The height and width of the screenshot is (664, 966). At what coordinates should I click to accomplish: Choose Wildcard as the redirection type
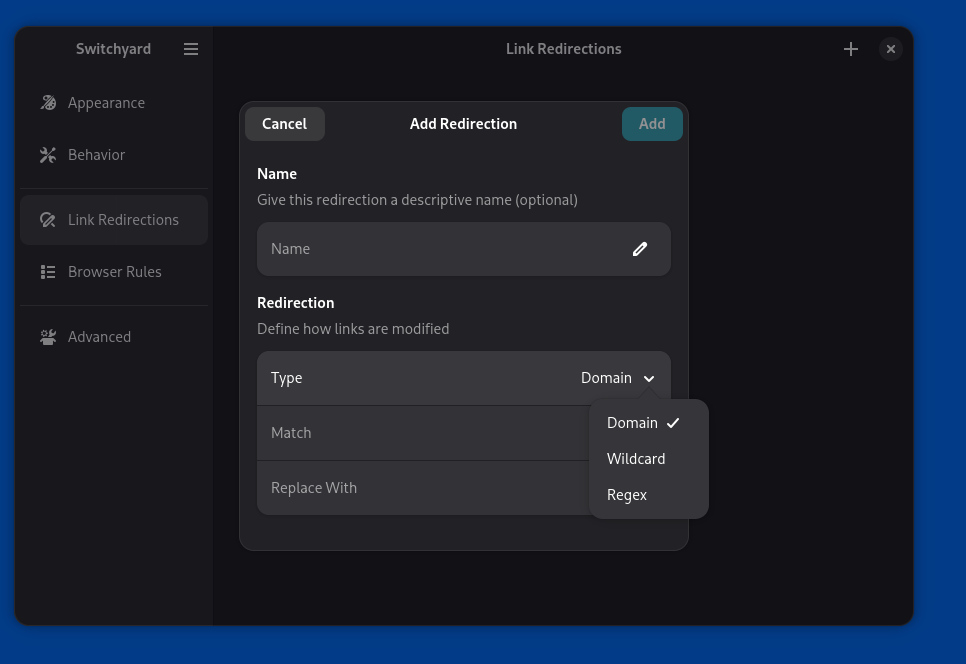point(636,459)
